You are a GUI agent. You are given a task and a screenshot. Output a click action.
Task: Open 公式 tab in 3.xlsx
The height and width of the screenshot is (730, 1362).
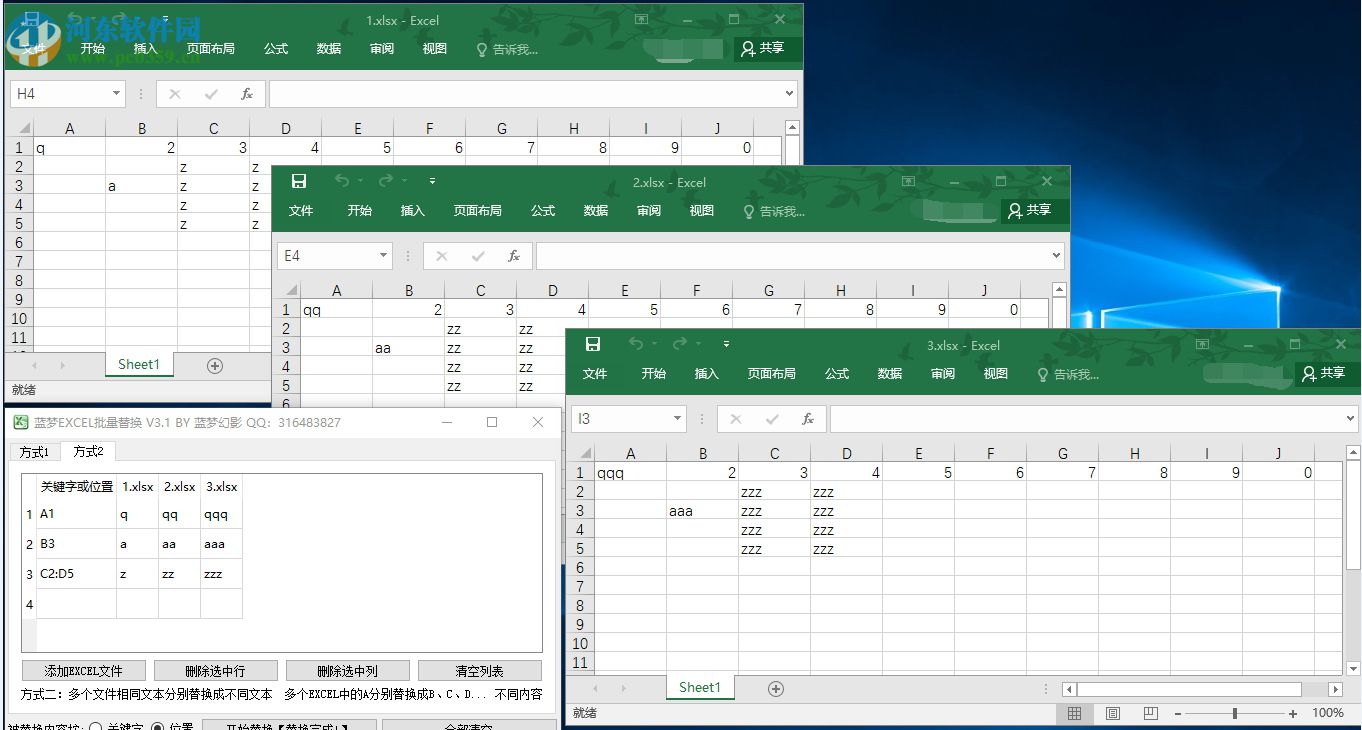837,374
